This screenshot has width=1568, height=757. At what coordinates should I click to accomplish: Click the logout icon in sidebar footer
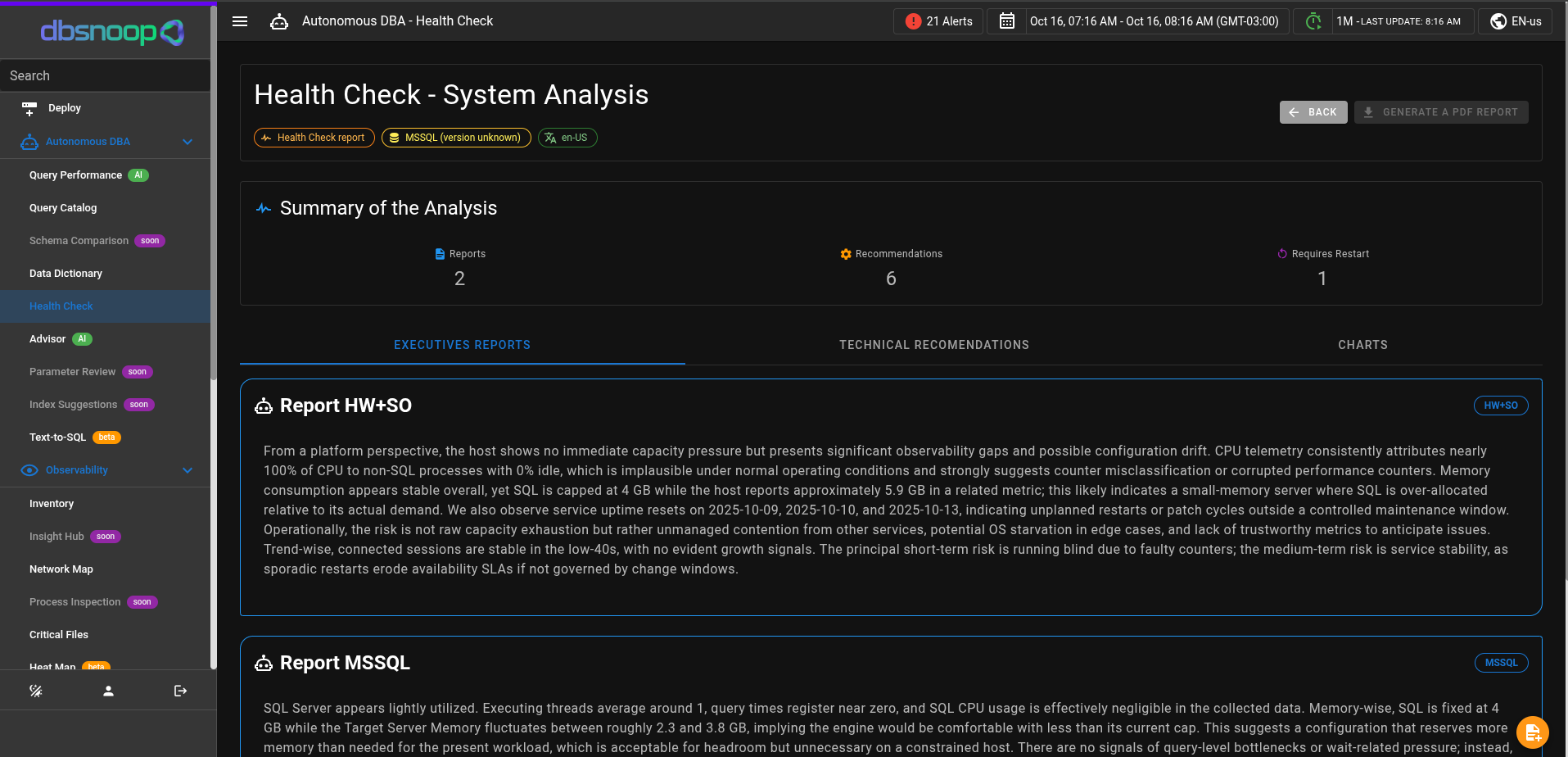coord(180,691)
